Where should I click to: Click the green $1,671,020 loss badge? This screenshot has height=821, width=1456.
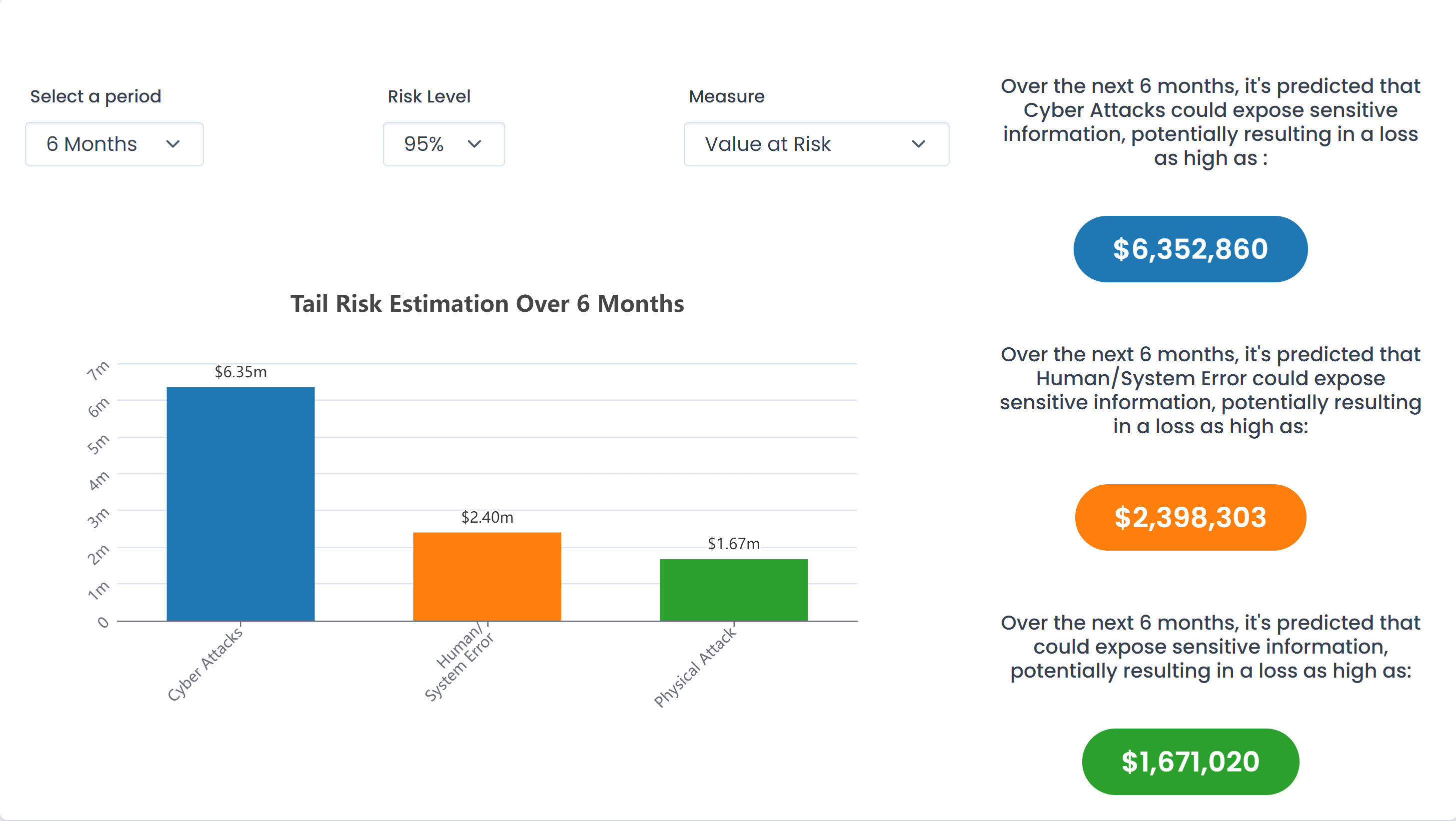click(x=1190, y=761)
